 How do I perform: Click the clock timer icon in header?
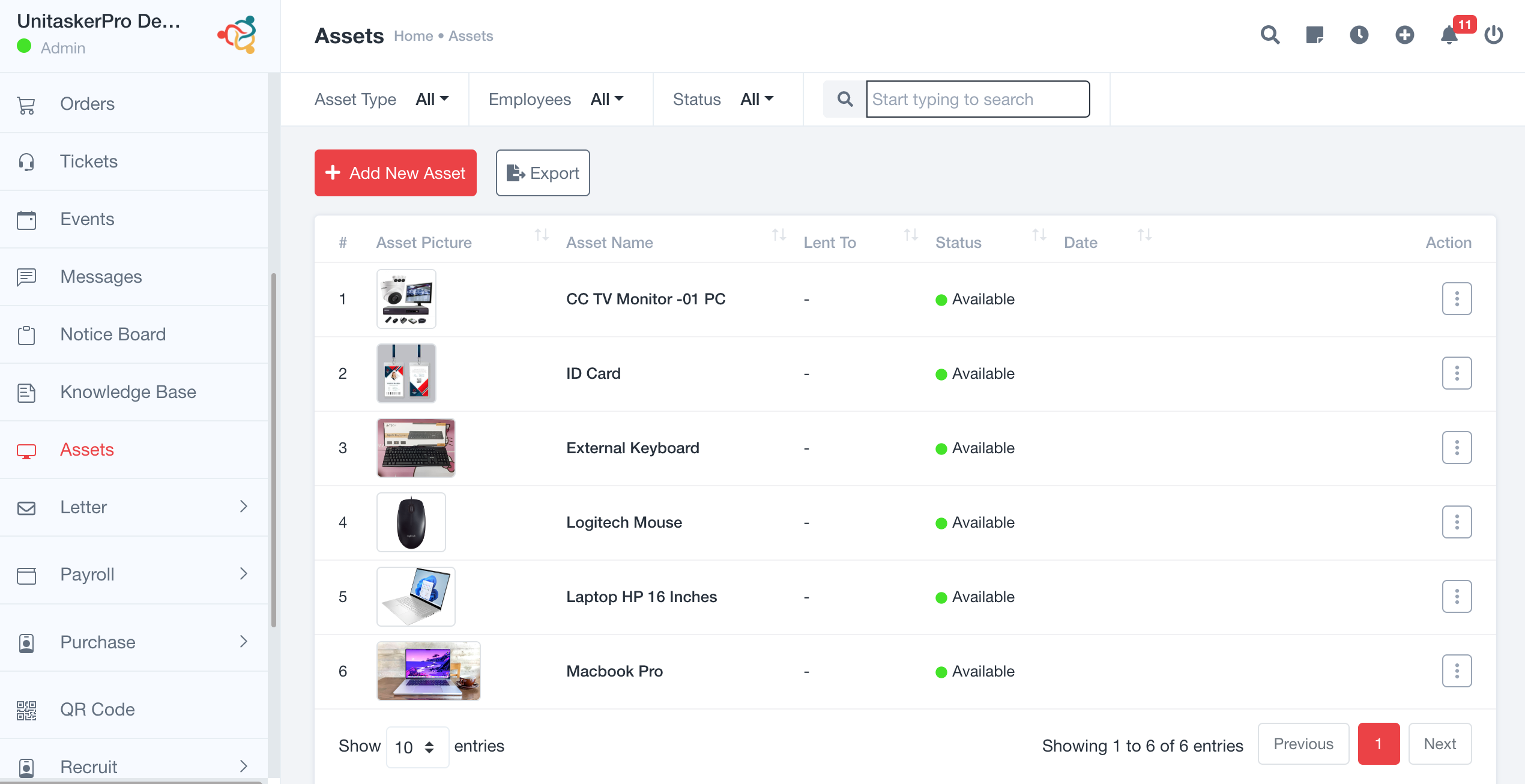point(1359,35)
